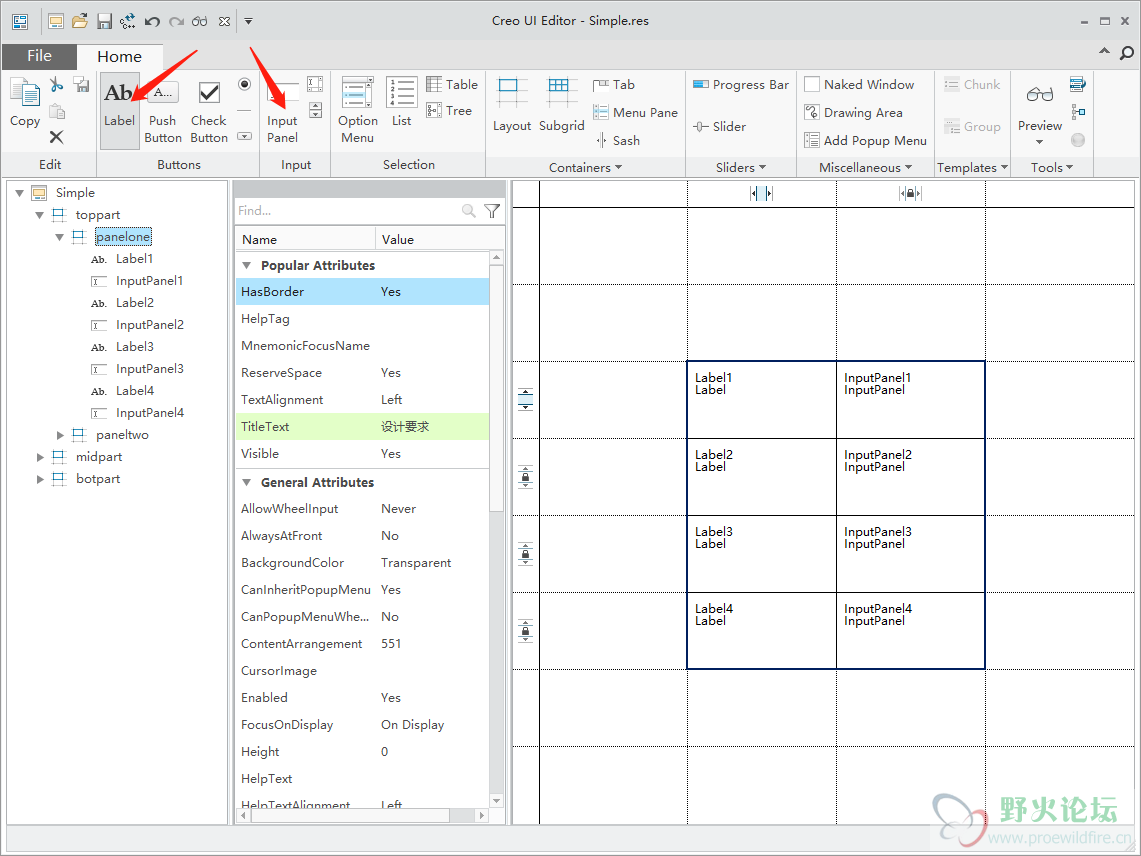1141x856 pixels.
Task: Open the search icon at ribbon right
Action: tap(1126, 52)
